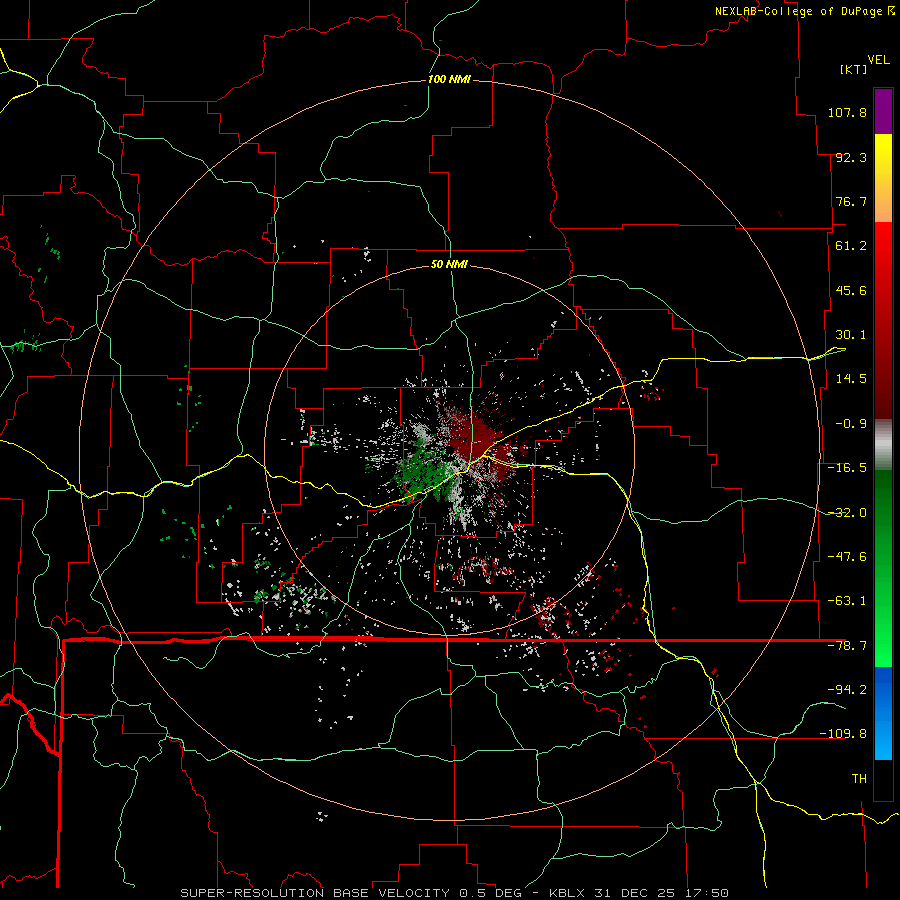Click the -0.9 legend value
Image resolution: width=900 pixels, height=900 pixels.
(x=851, y=424)
